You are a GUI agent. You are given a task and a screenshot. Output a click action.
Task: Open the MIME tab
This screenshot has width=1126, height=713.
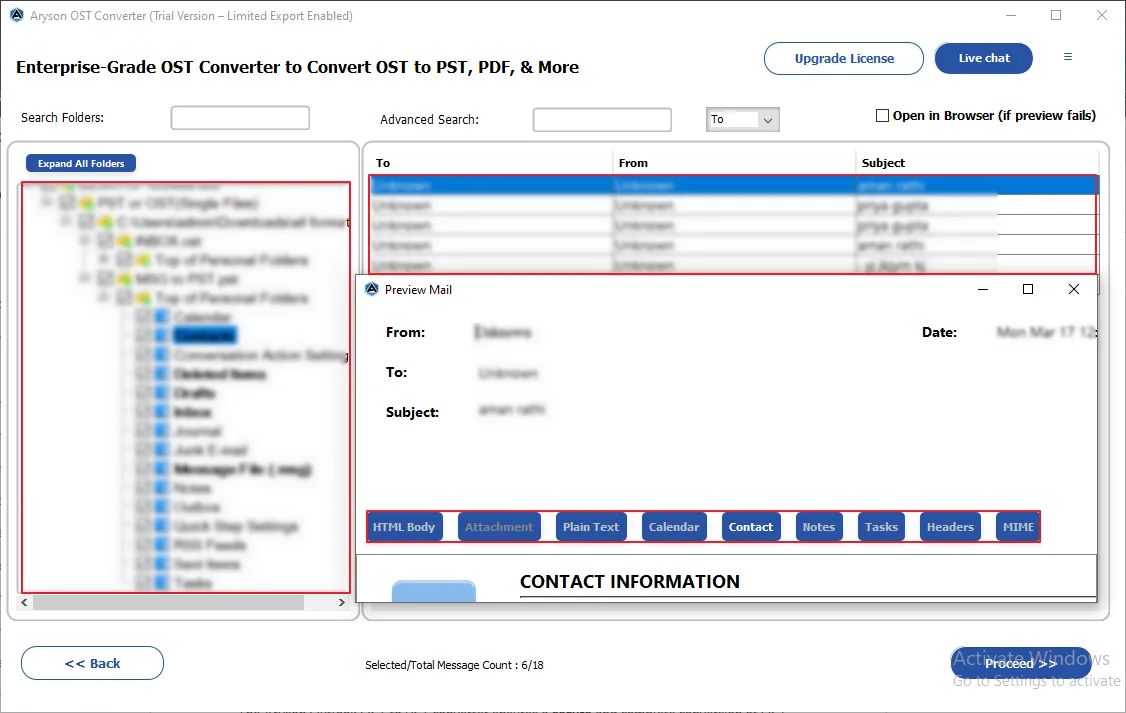1018,527
